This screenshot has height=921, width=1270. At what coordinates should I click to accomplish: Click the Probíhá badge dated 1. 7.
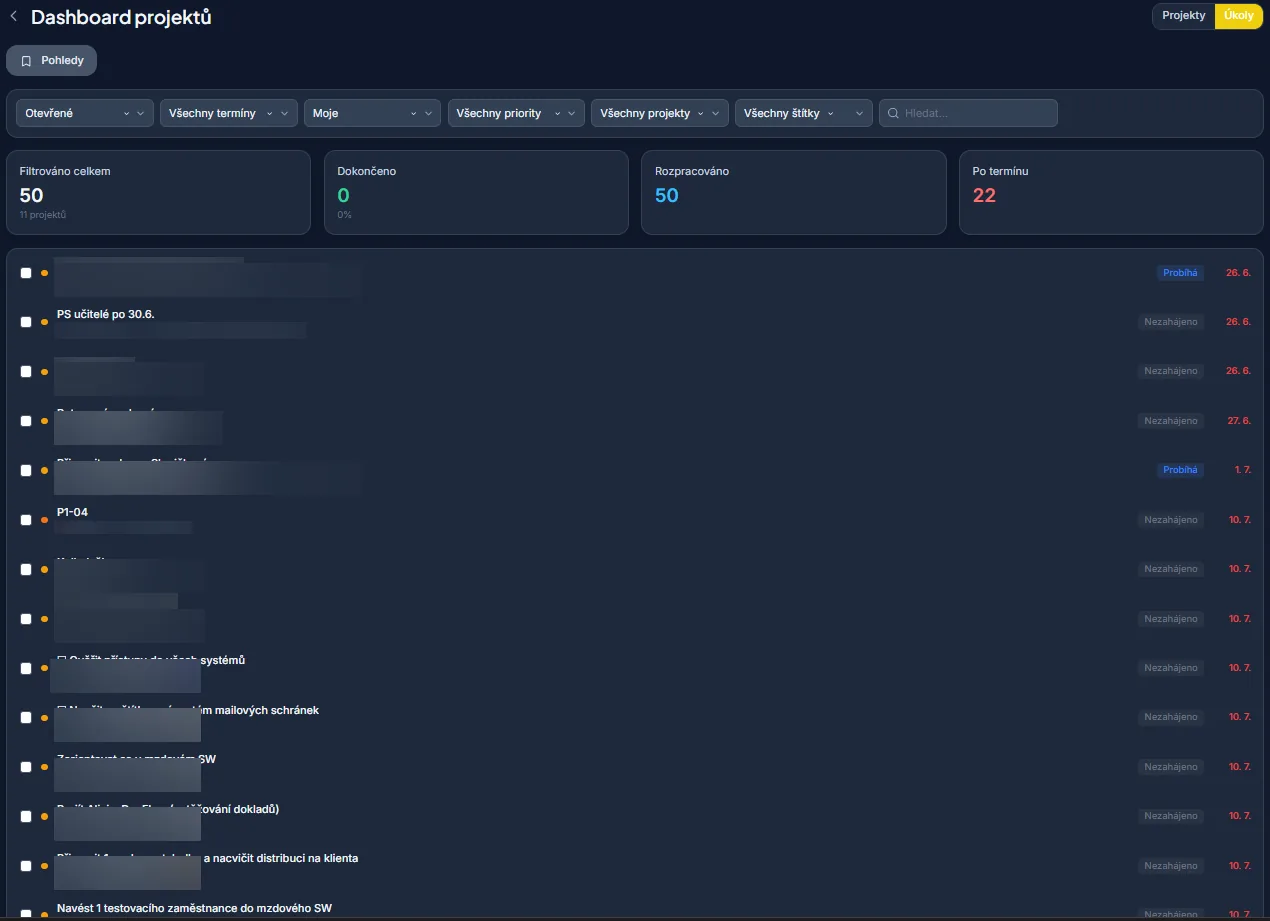coord(1180,470)
